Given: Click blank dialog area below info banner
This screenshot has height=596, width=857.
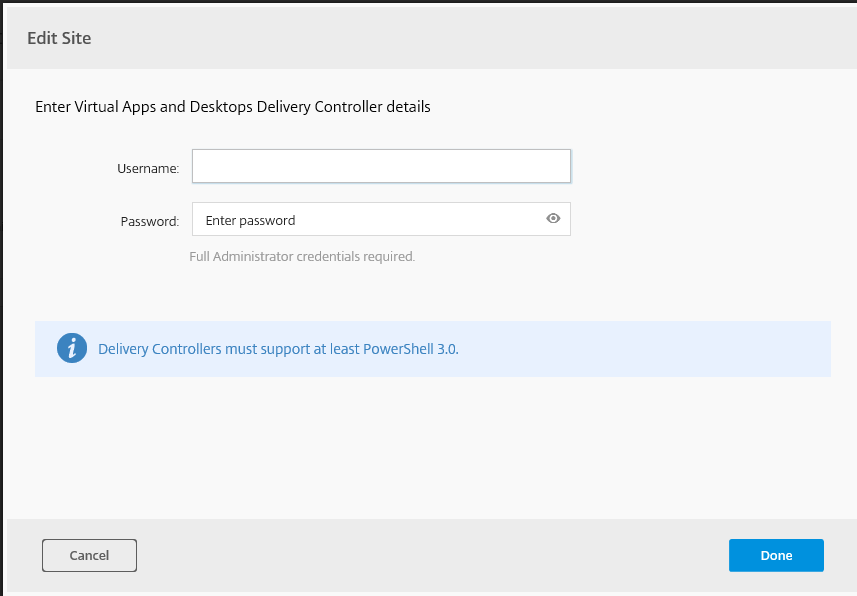Looking at the screenshot, I should point(430,445).
